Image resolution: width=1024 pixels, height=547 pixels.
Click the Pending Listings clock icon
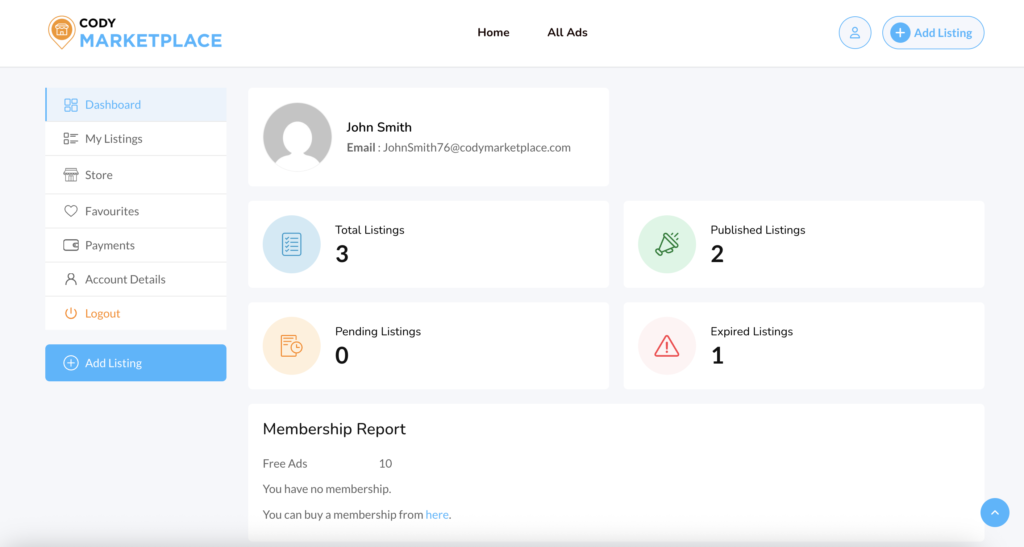[291, 346]
